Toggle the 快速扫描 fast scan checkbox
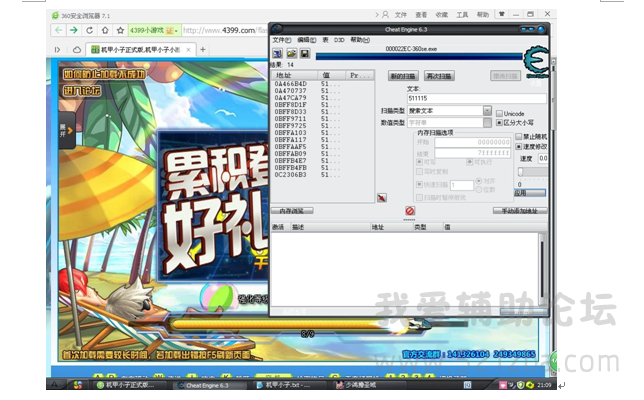This screenshot has height=400, width=644. [419, 184]
